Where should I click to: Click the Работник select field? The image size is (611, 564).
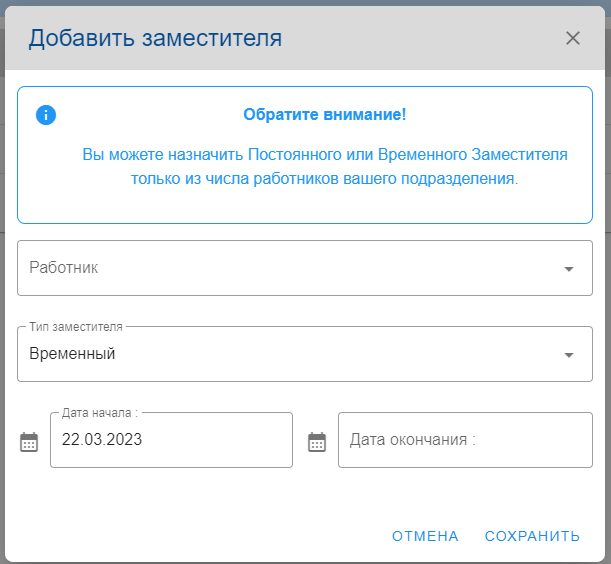click(x=290, y=268)
